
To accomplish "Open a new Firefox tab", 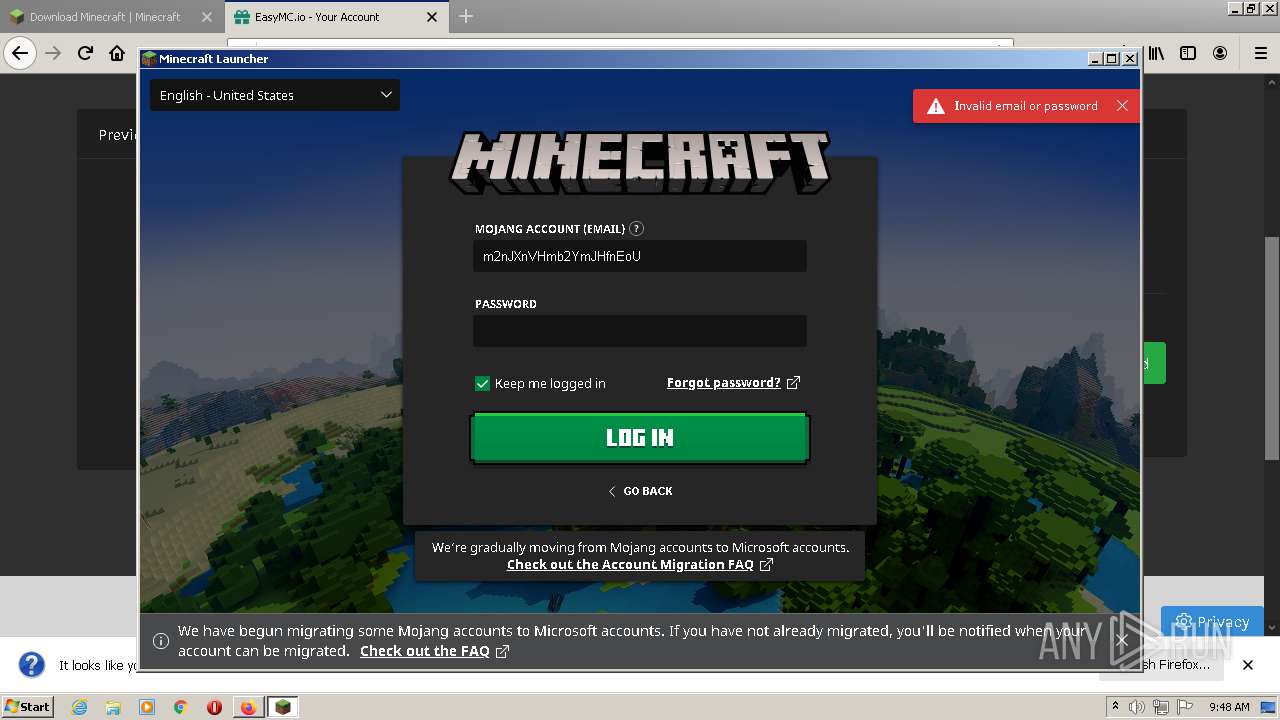I will click(466, 16).
